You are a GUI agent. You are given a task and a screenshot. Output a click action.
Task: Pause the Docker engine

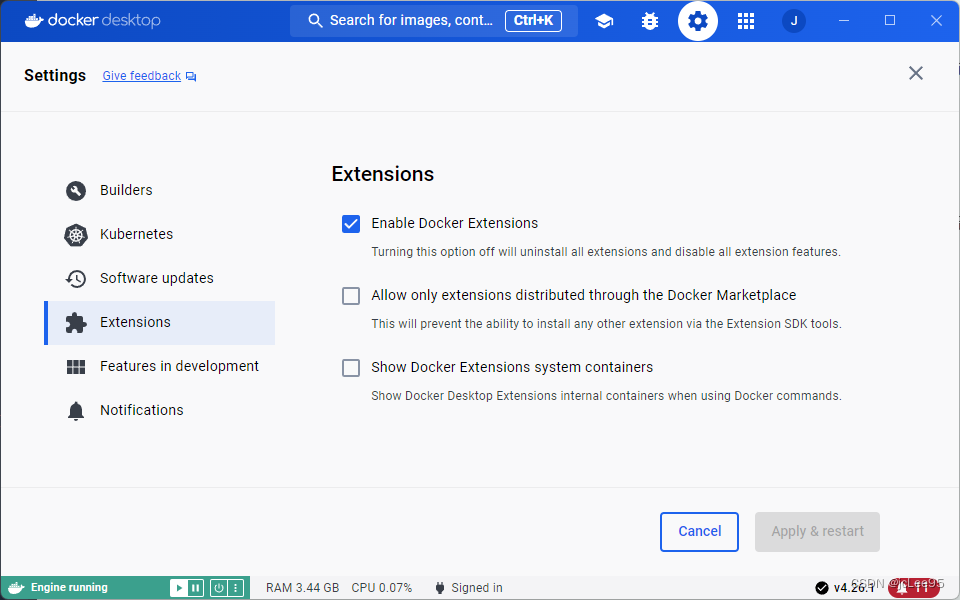[x=195, y=588]
